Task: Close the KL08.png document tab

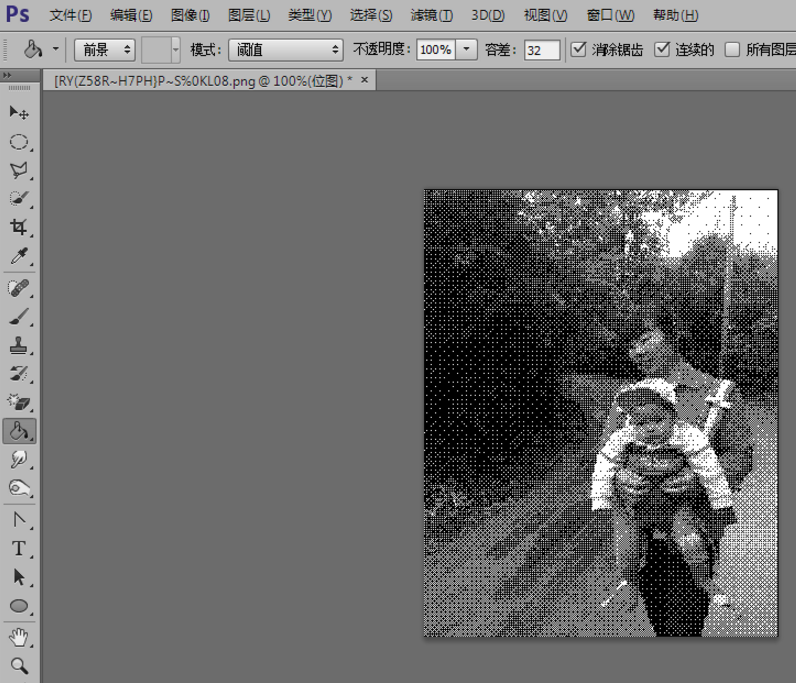Action: click(364, 80)
